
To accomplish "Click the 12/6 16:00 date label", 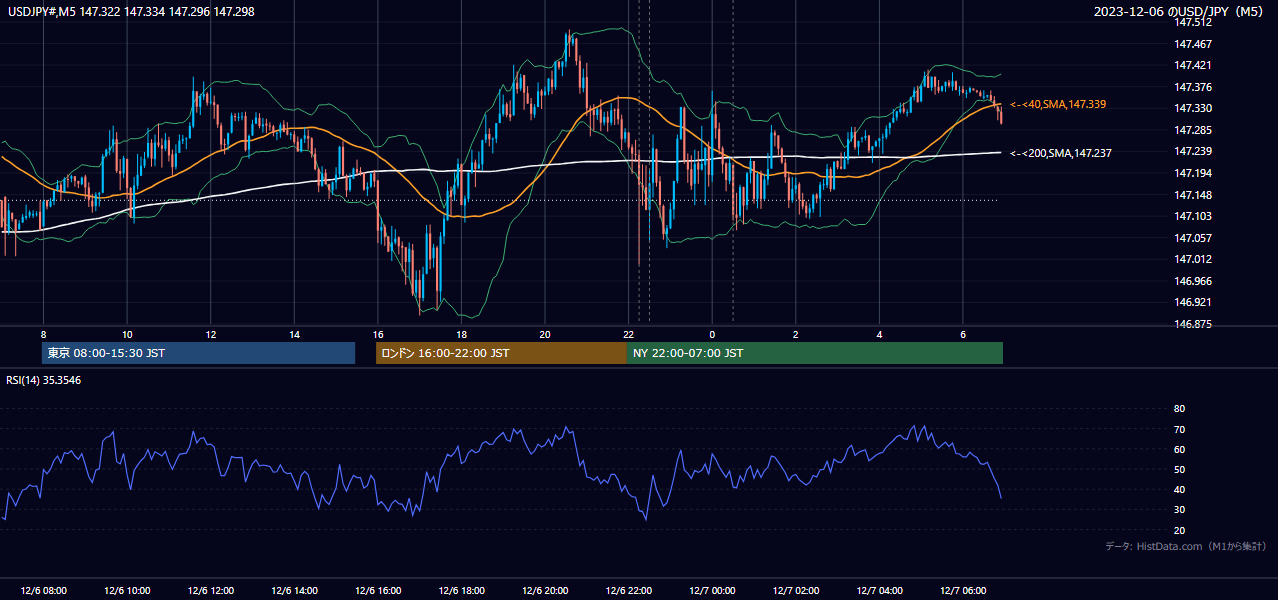I will pyautogui.click(x=378, y=591).
